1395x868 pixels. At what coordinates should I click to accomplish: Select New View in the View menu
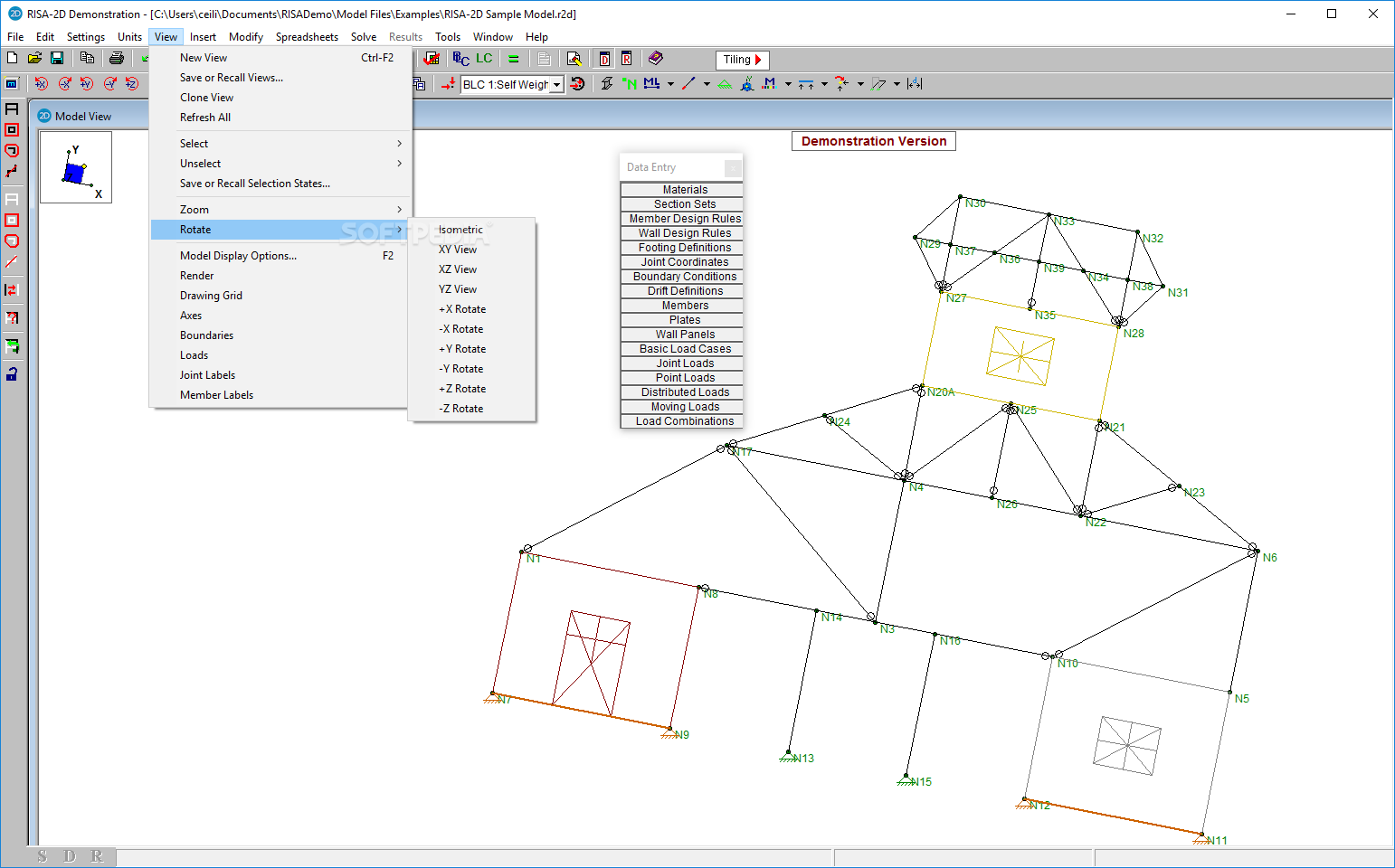[x=280, y=58]
